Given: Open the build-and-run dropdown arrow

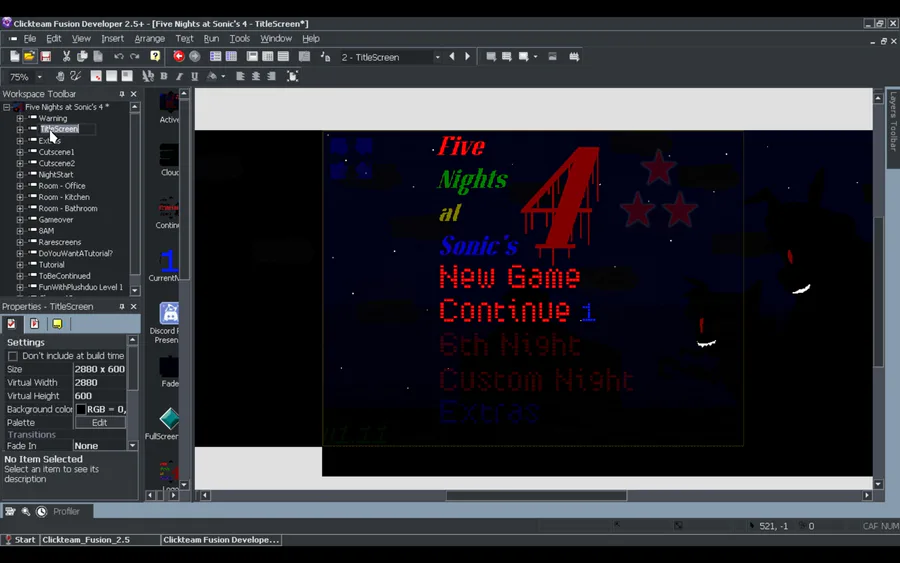Looking at the screenshot, I should [x=536, y=56].
